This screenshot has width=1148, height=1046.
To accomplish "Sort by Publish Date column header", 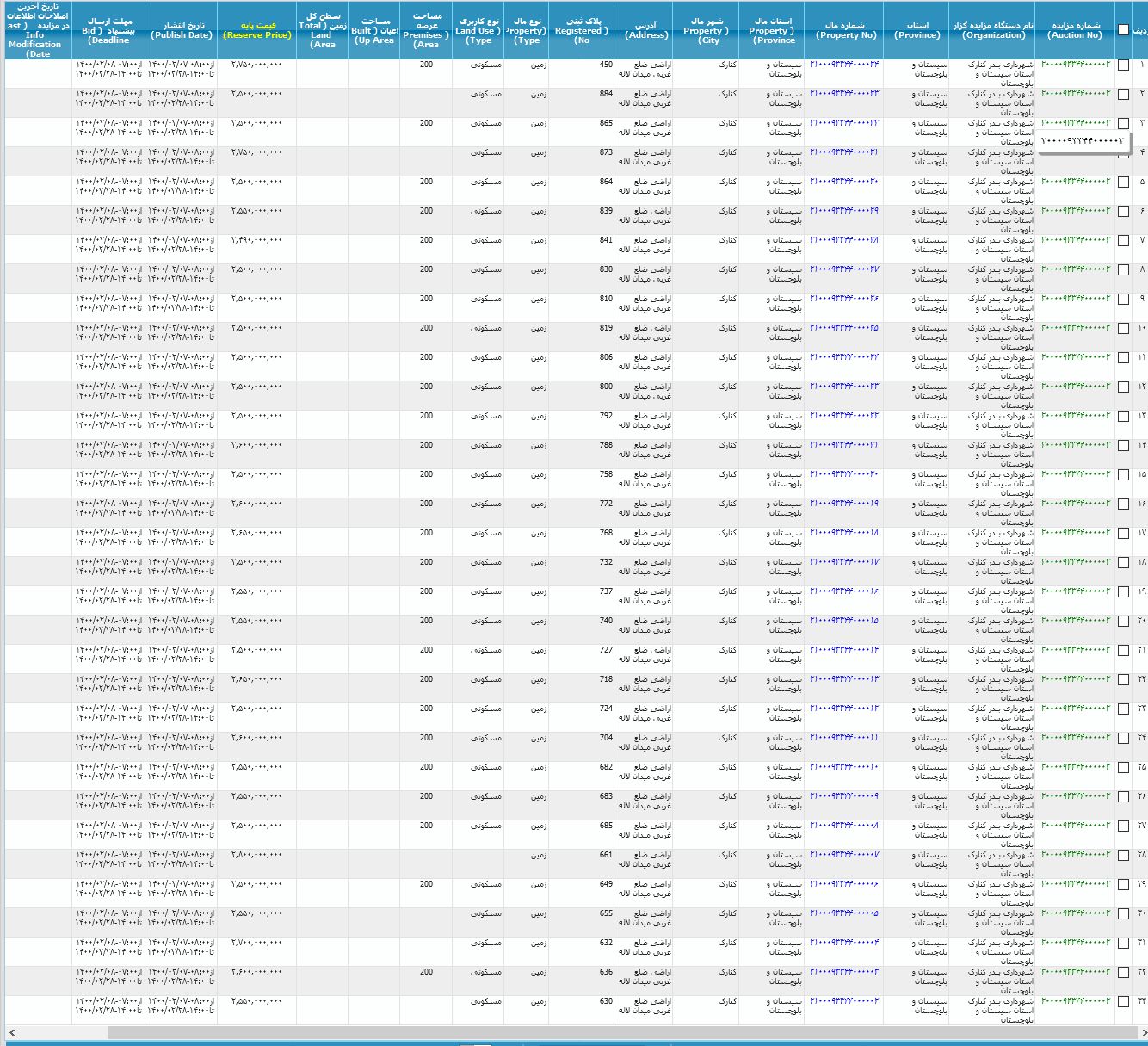I will (181, 30).
